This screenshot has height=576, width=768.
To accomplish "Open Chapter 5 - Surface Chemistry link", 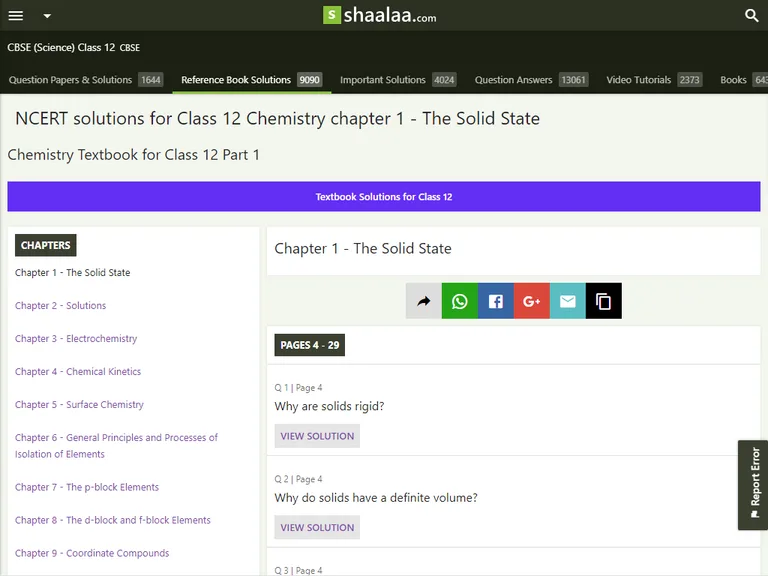I will click(79, 405).
